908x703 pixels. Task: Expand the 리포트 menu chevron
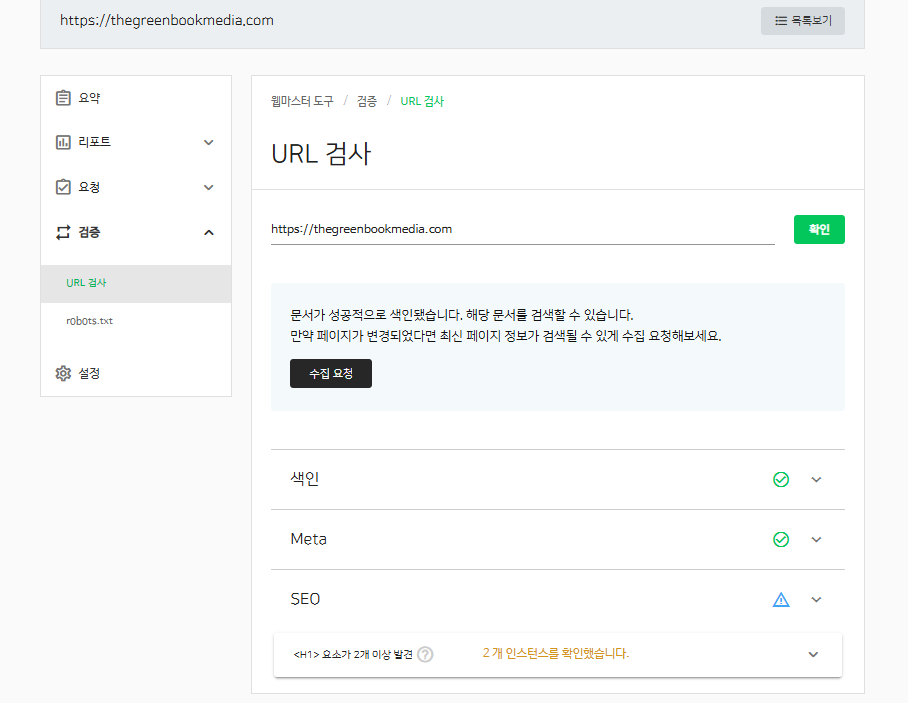pos(208,142)
